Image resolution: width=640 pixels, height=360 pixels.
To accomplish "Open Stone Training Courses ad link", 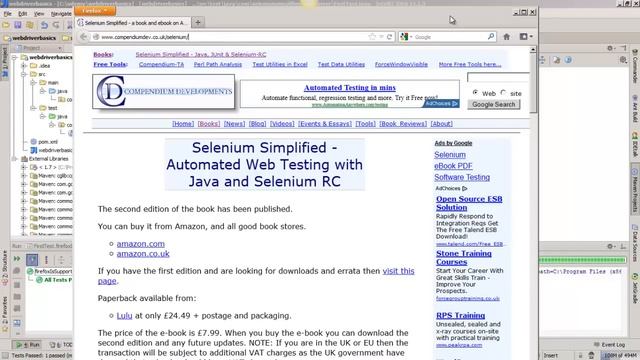I will click(x=464, y=258).
